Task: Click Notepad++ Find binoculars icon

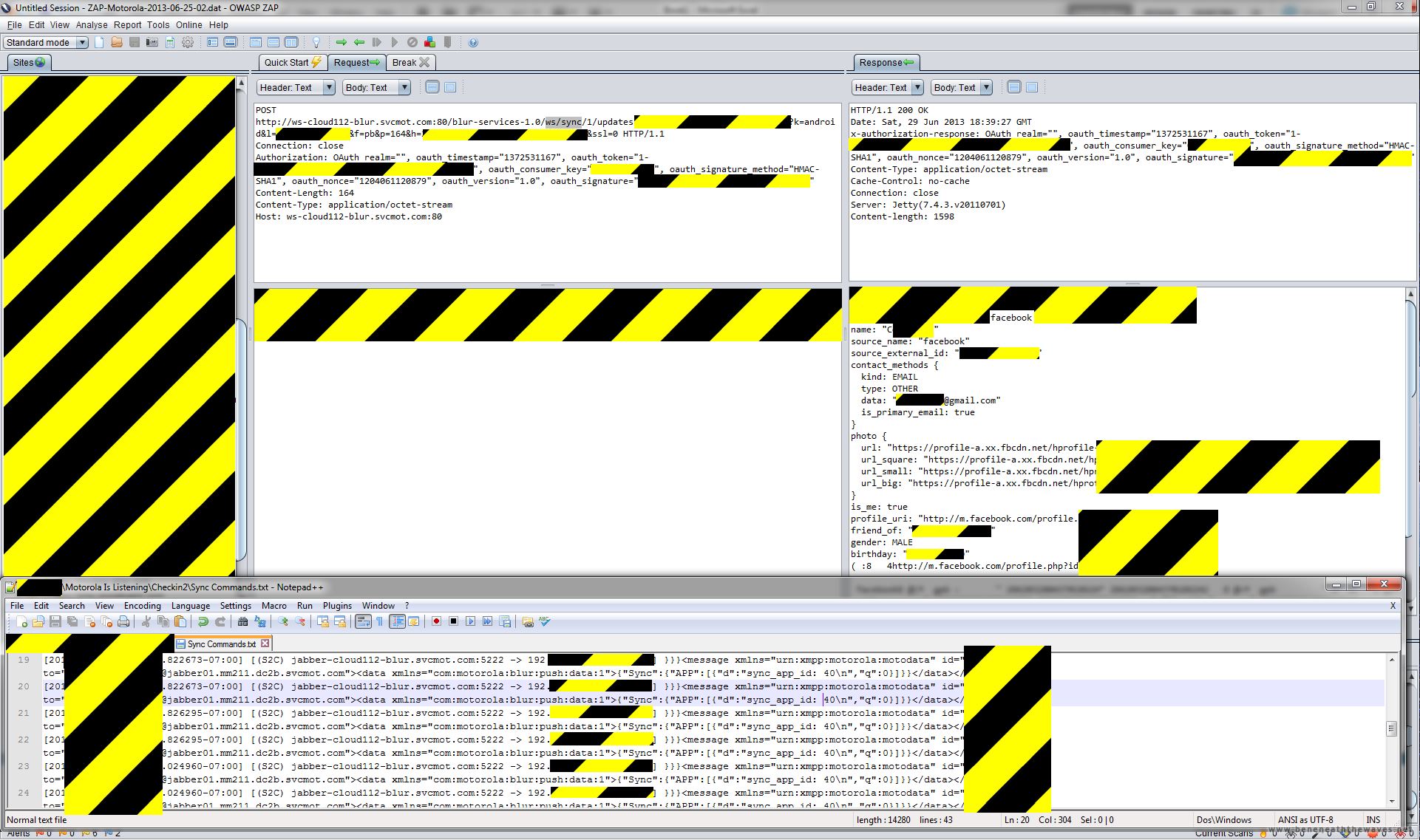Action: (242, 622)
